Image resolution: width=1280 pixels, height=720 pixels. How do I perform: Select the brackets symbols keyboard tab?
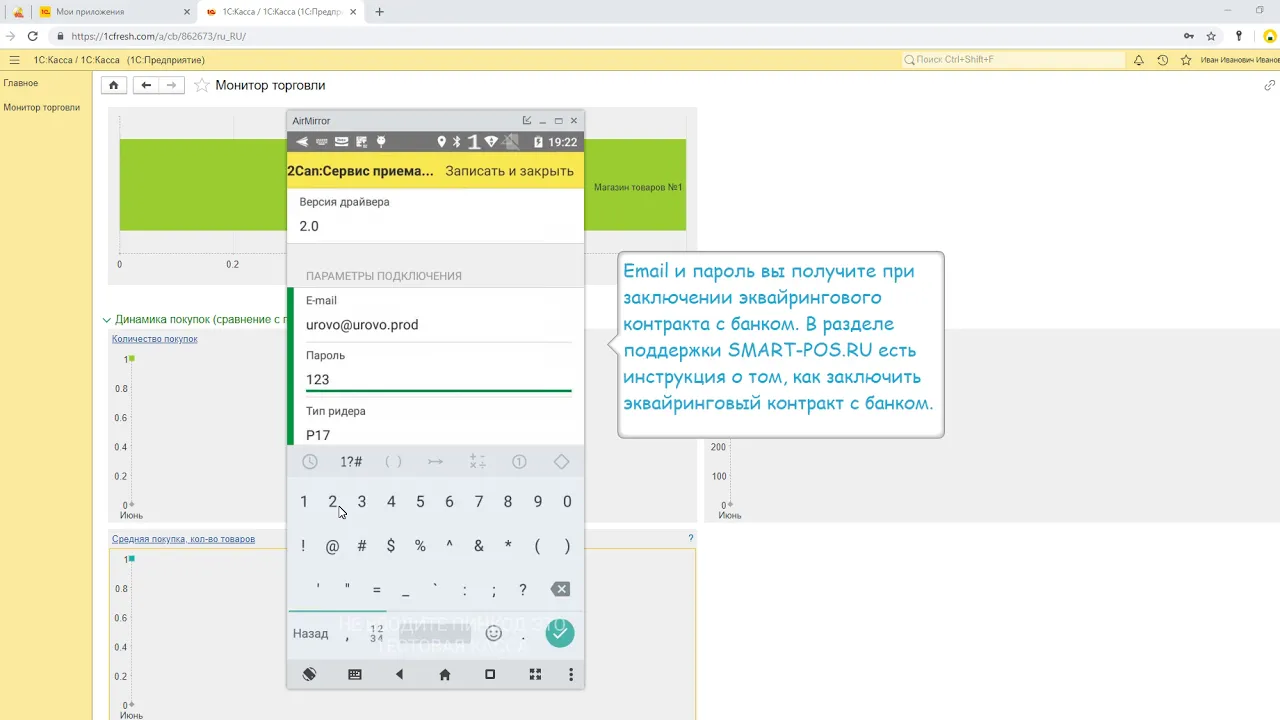(393, 462)
